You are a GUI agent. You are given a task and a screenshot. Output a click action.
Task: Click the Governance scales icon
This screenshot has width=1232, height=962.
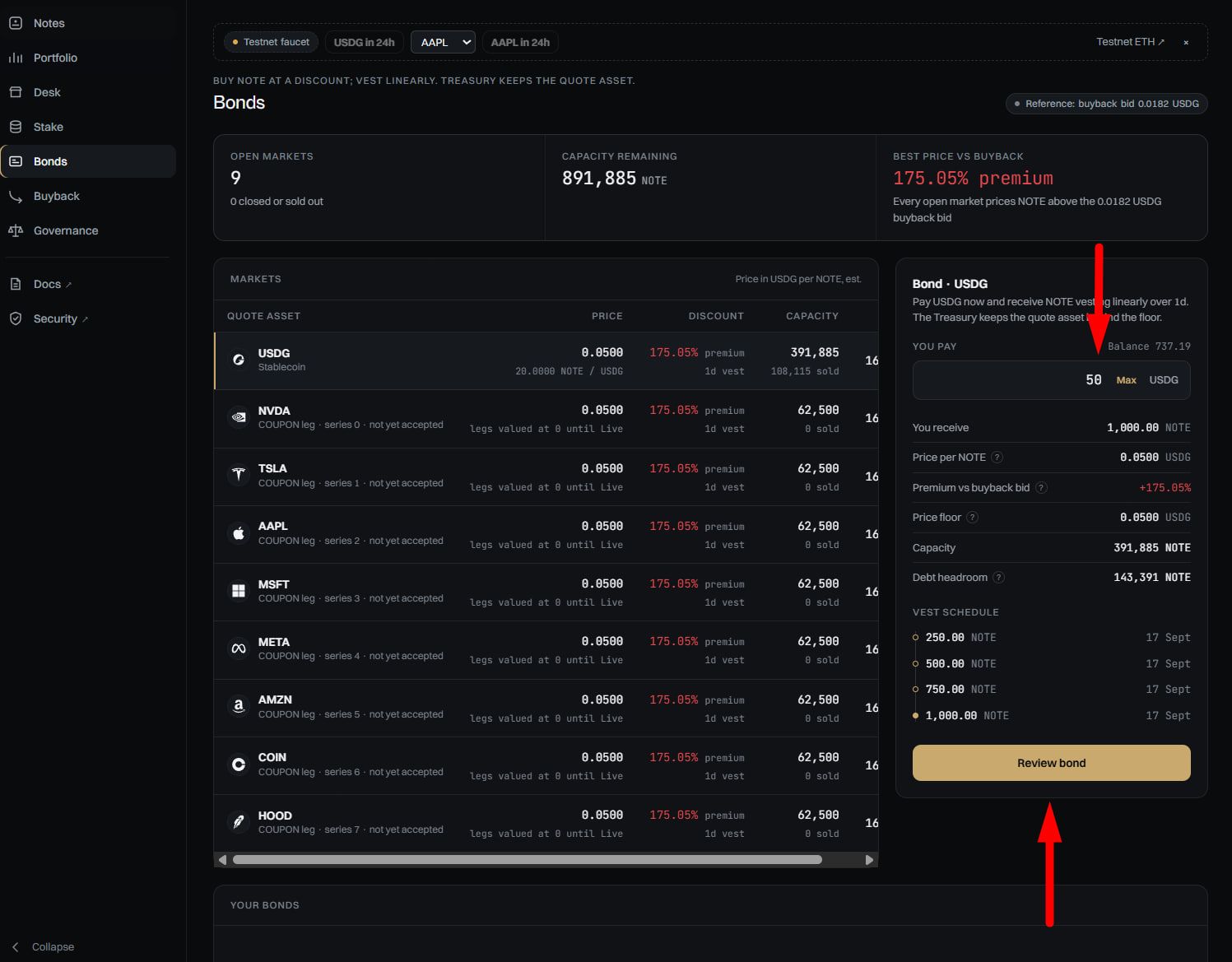[16, 230]
